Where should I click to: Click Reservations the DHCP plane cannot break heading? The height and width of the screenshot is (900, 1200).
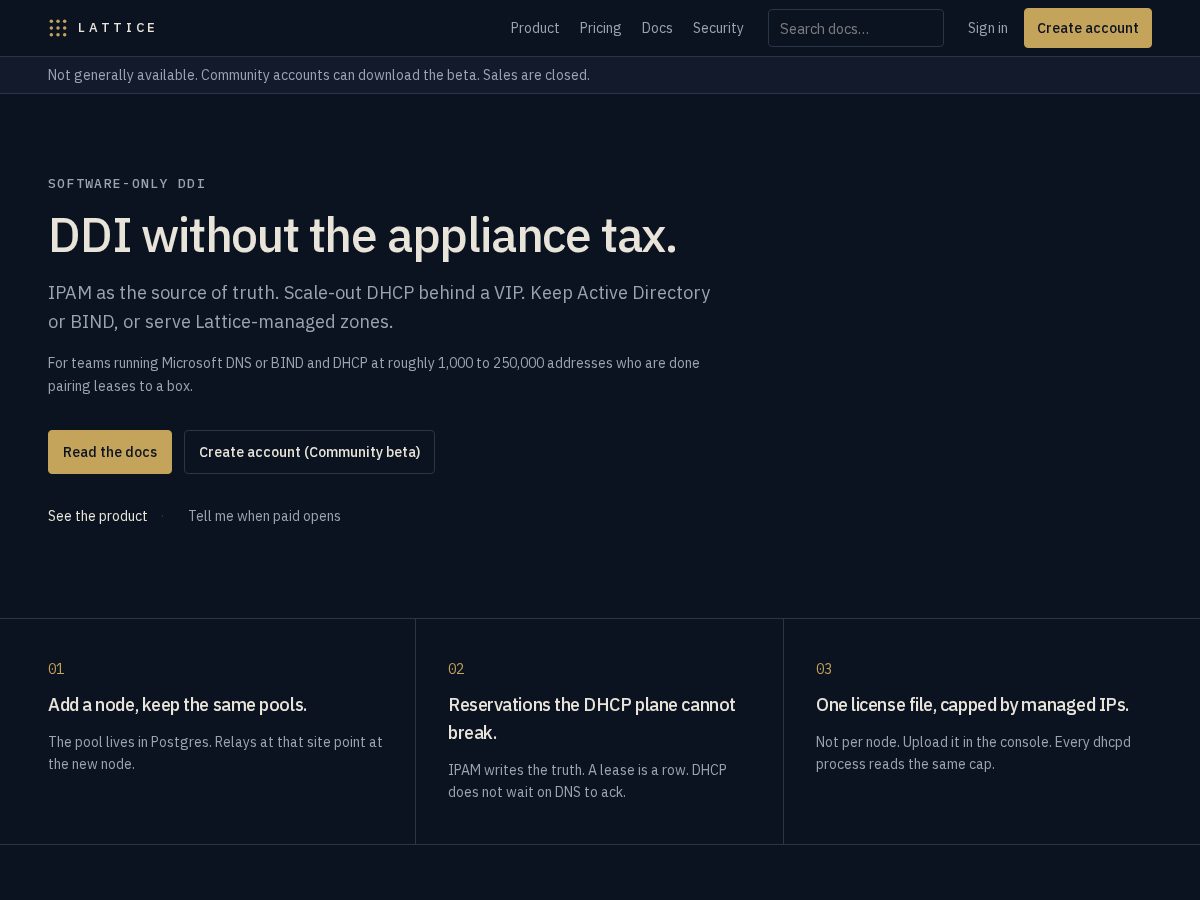[x=592, y=719]
